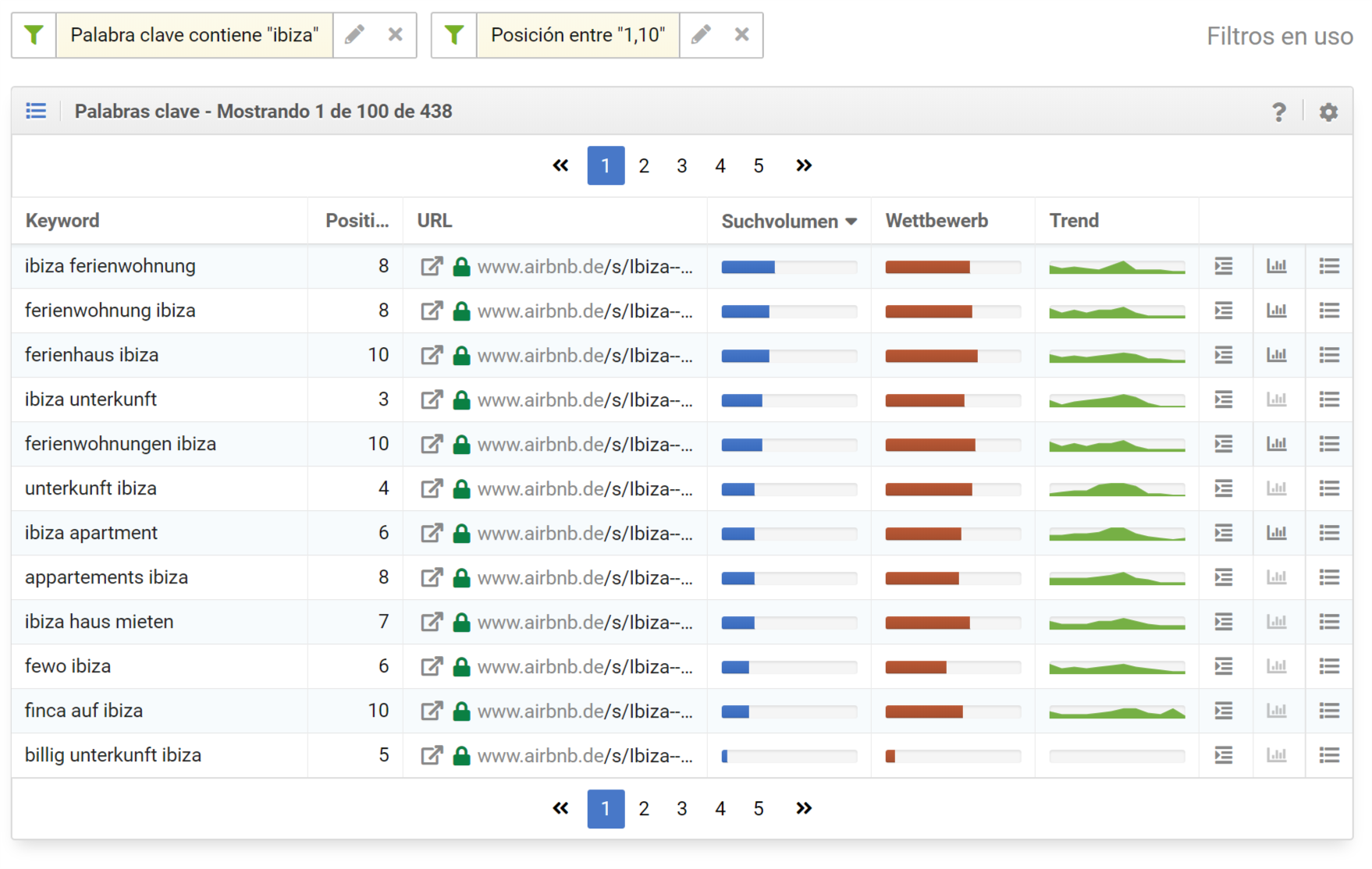Go to page 3 in top pagination
This screenshot has width=1372, height=869.
tap(682, 165)
